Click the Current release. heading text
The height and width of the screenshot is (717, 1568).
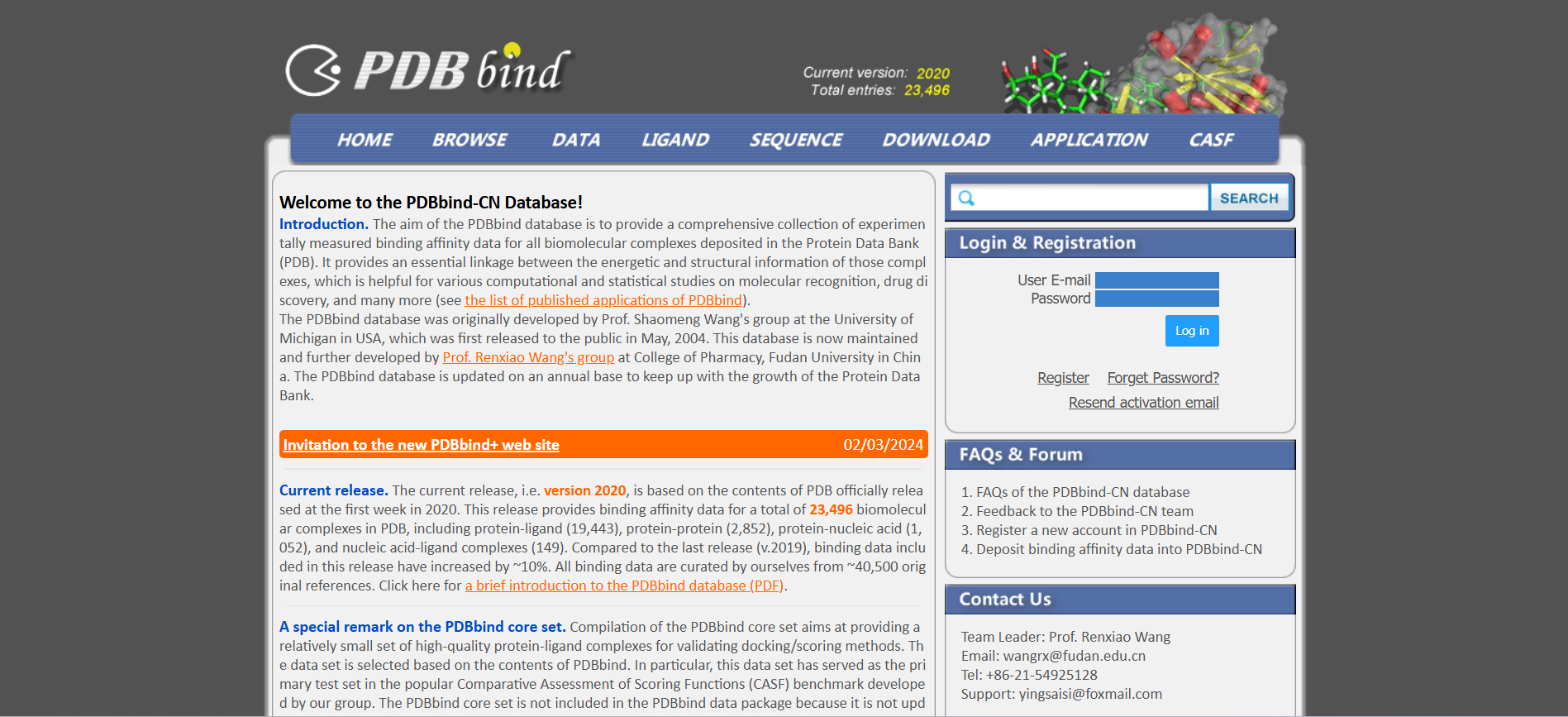[x=334, y=490]
